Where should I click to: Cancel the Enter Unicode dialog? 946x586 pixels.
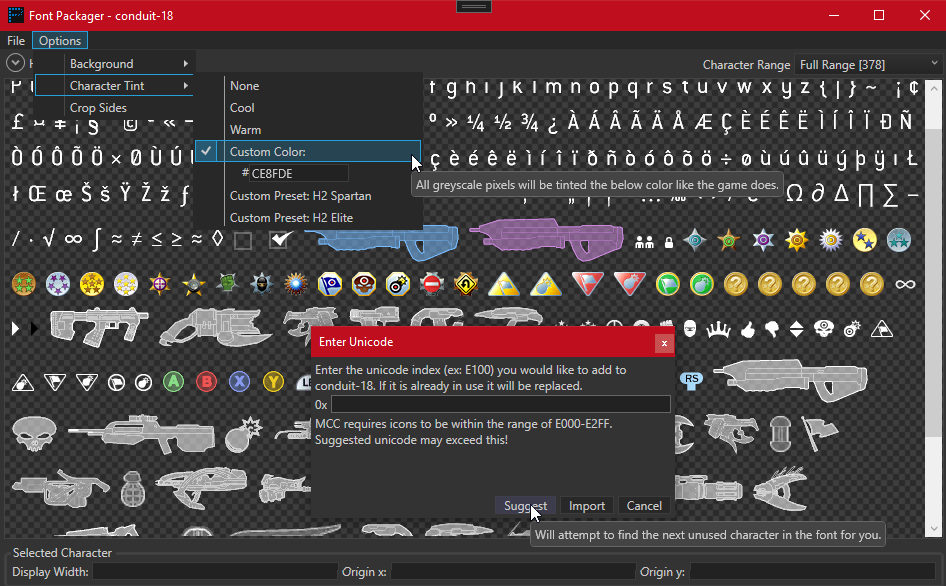tap(644, 506)
